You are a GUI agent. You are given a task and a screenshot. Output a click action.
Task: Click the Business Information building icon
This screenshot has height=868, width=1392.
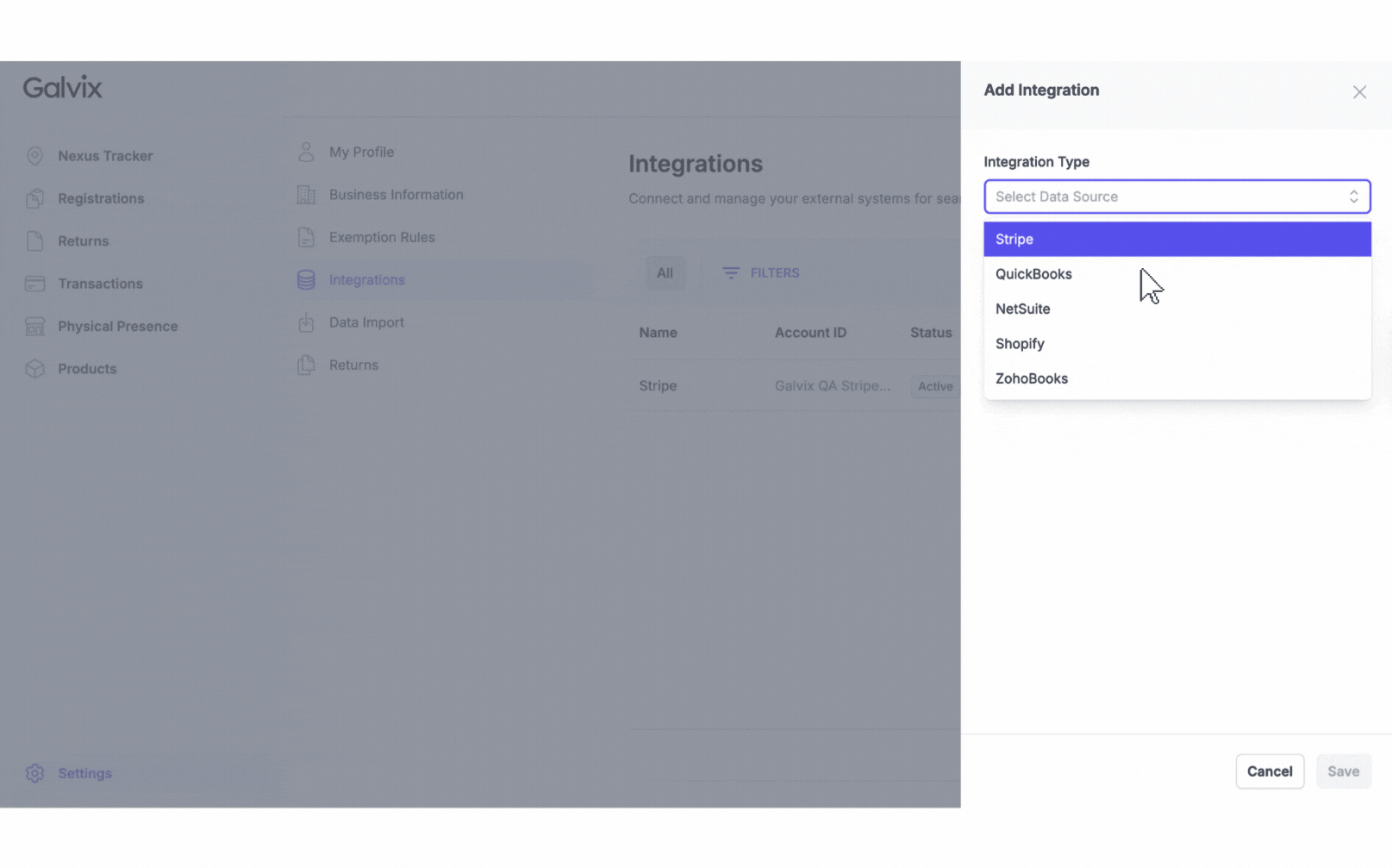[306, 195]
